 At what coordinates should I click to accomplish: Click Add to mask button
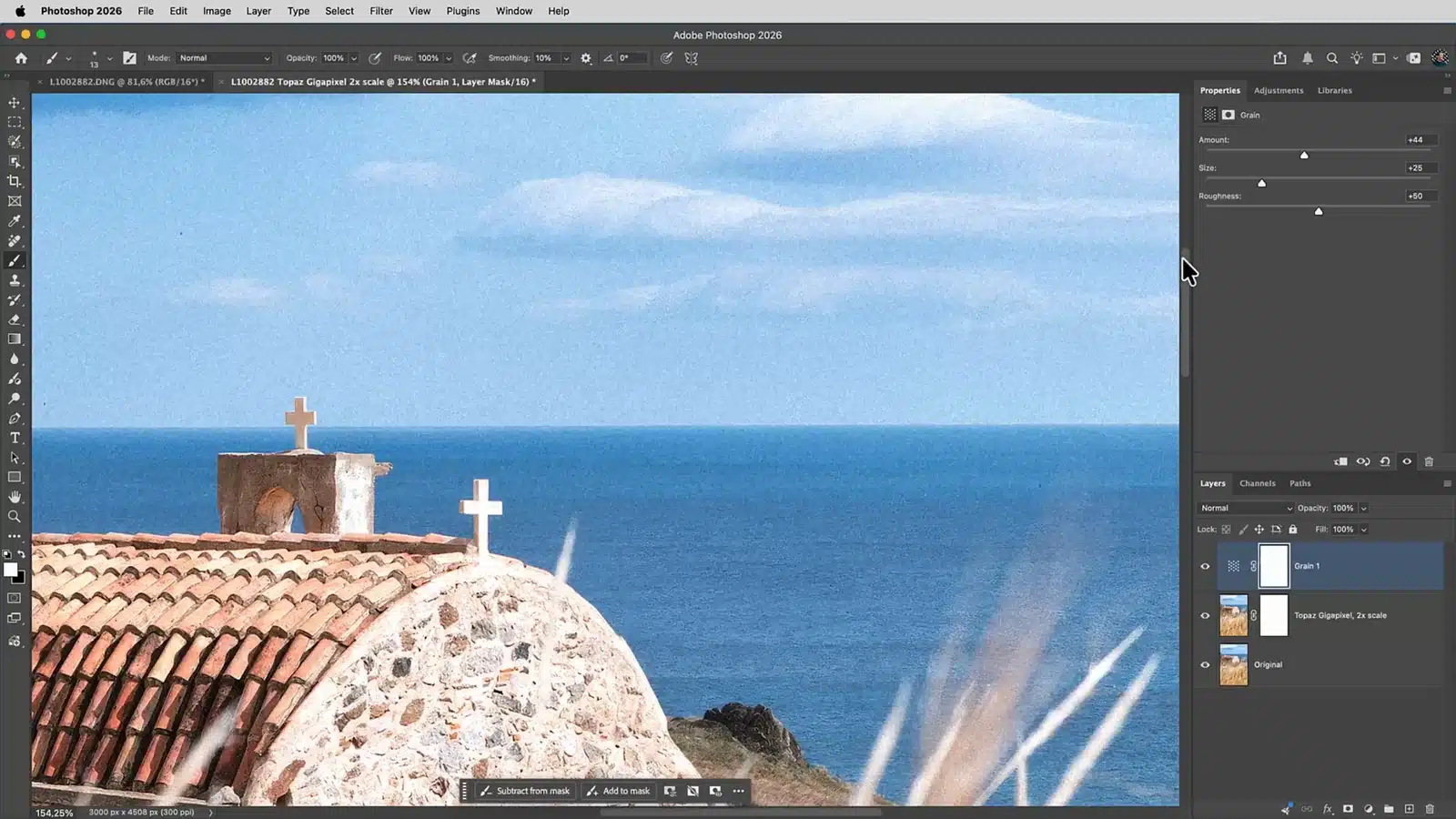tap(619, 791)
